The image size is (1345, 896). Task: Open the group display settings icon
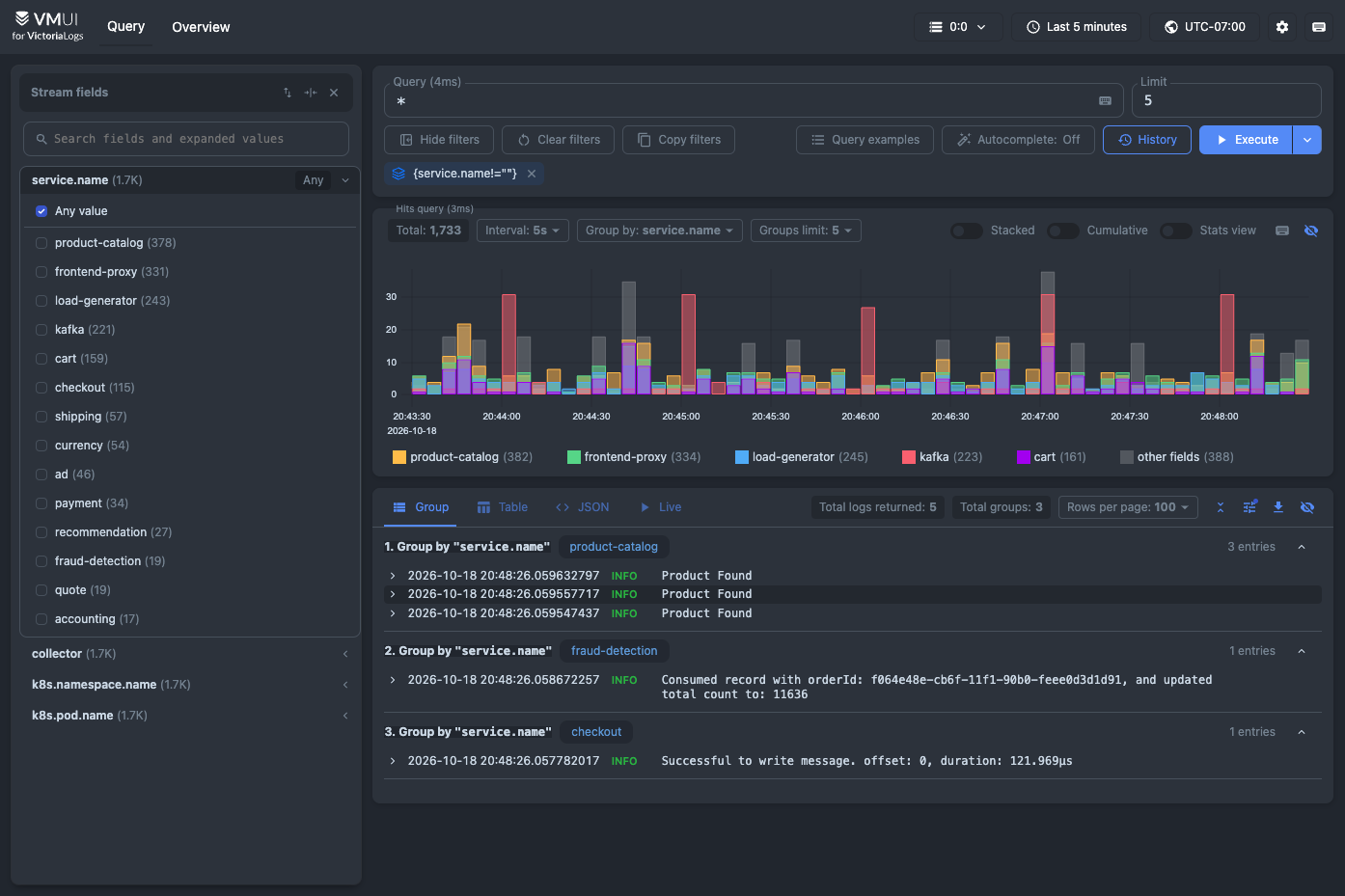pos(1249,507)
